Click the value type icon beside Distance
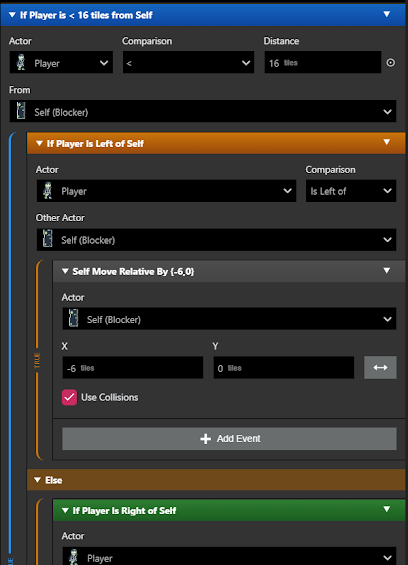The height and width of the screenshot is (565, 408). coord(391,63)
